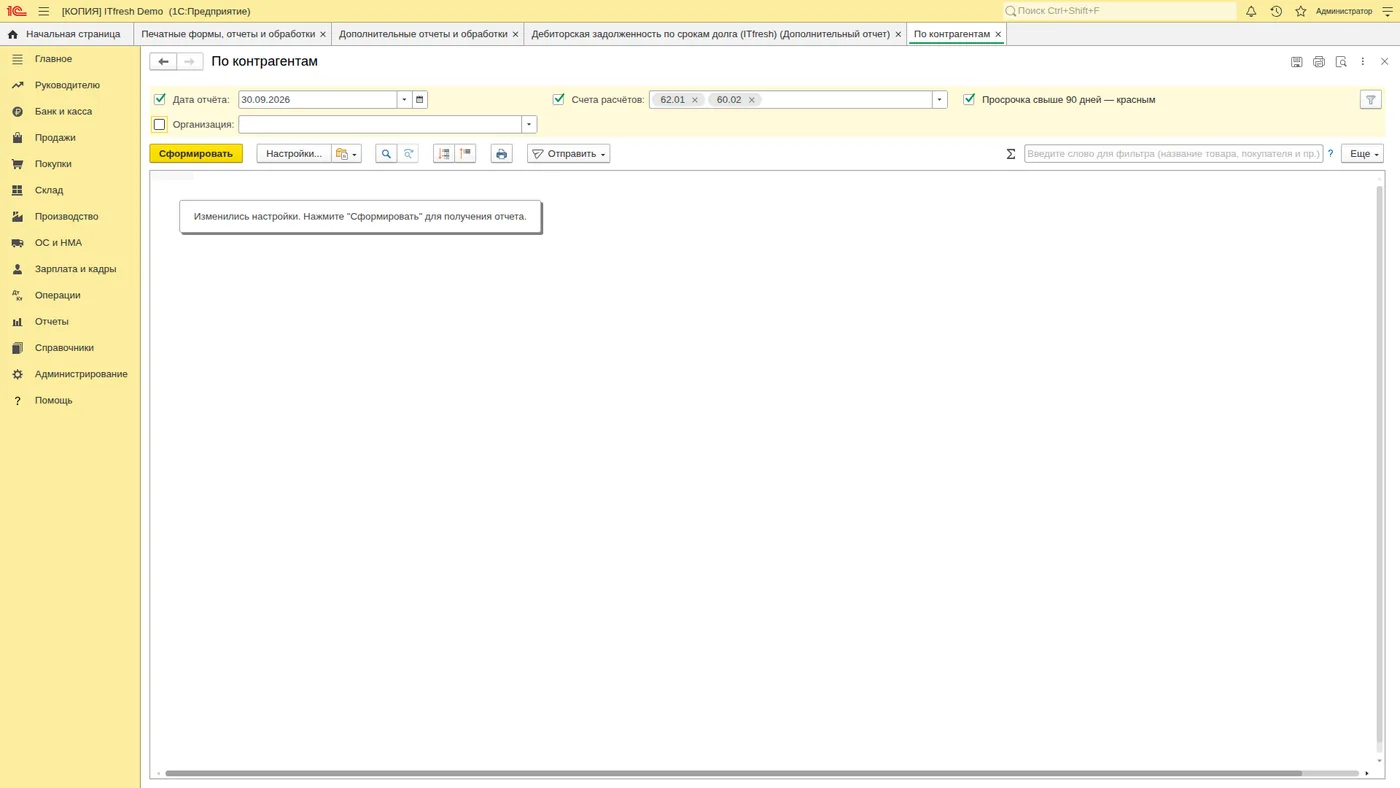
Task: Expand the Организация dropdown arrow
Action: tap(529, 125)
